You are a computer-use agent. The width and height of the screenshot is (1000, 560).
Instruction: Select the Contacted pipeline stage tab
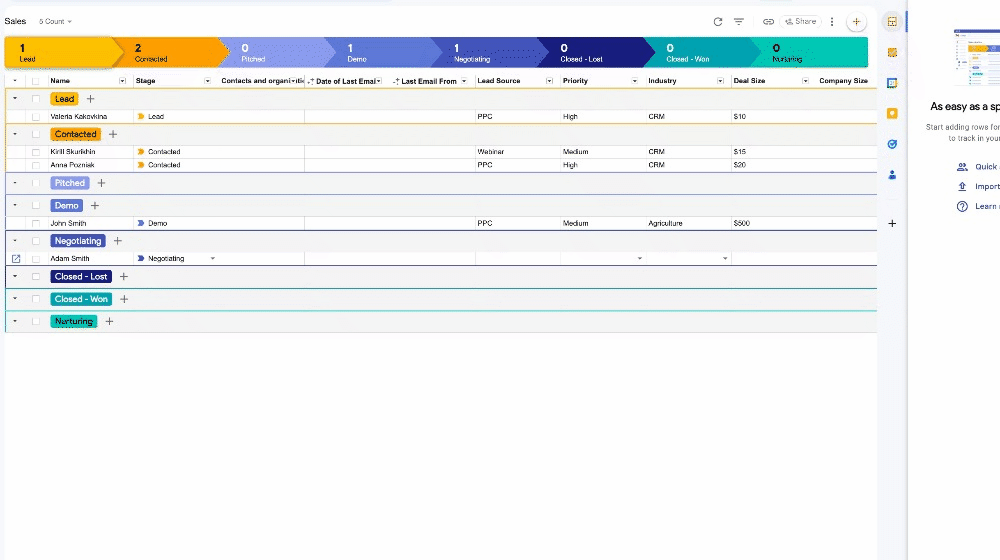[172, 52]
